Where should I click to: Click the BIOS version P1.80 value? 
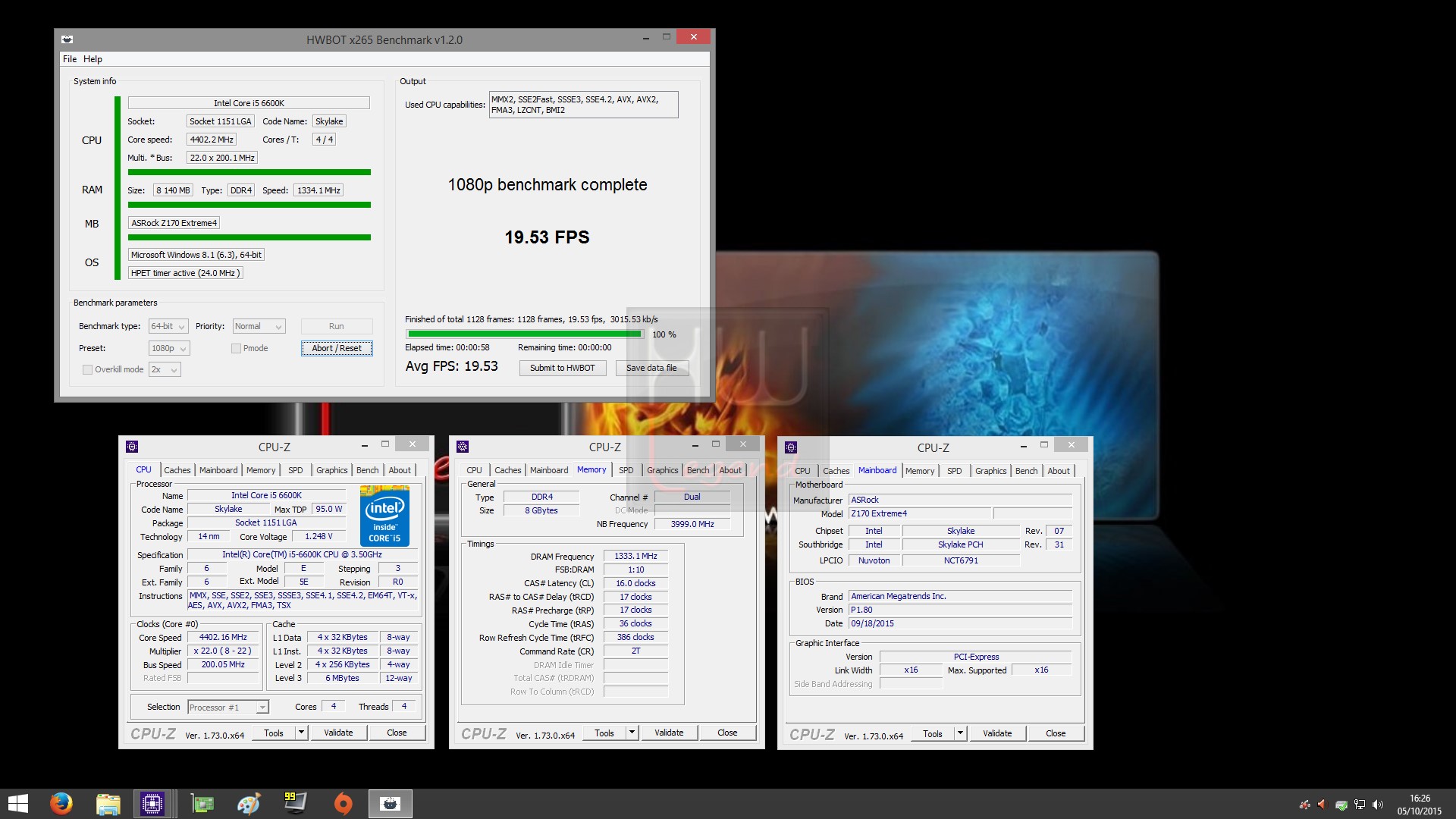pos(960,610)
